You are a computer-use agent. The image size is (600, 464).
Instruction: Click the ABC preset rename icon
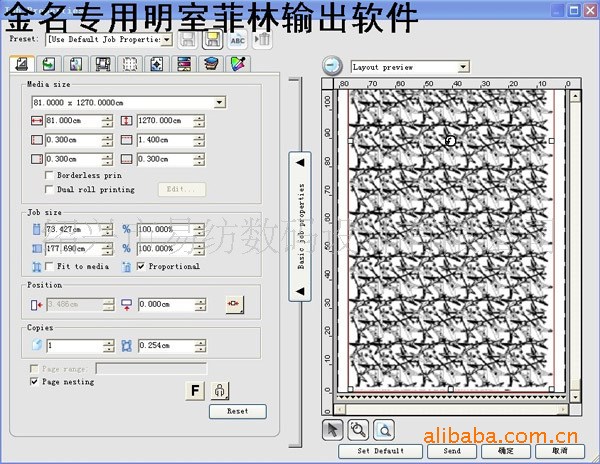[x=238, y=39]
